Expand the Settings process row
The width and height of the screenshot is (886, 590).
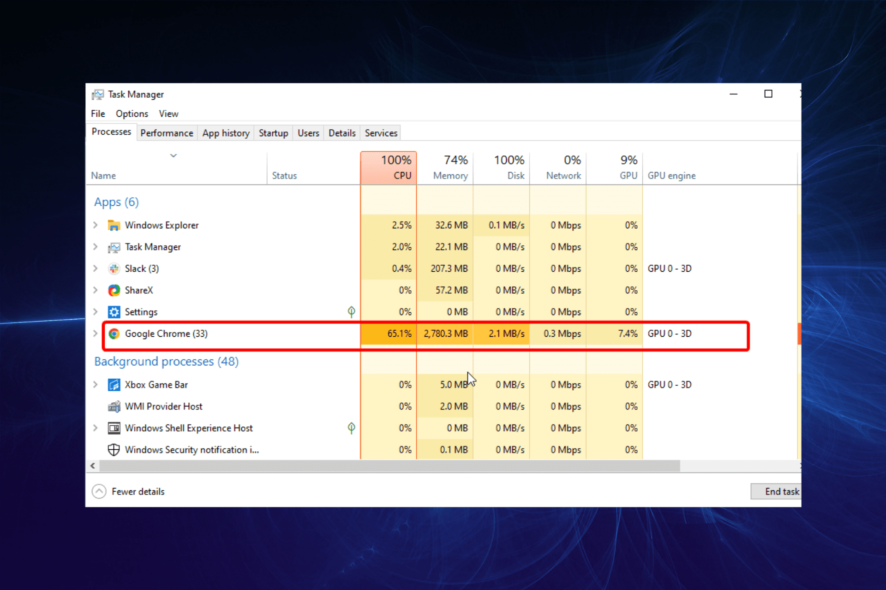tap(95, 311)
